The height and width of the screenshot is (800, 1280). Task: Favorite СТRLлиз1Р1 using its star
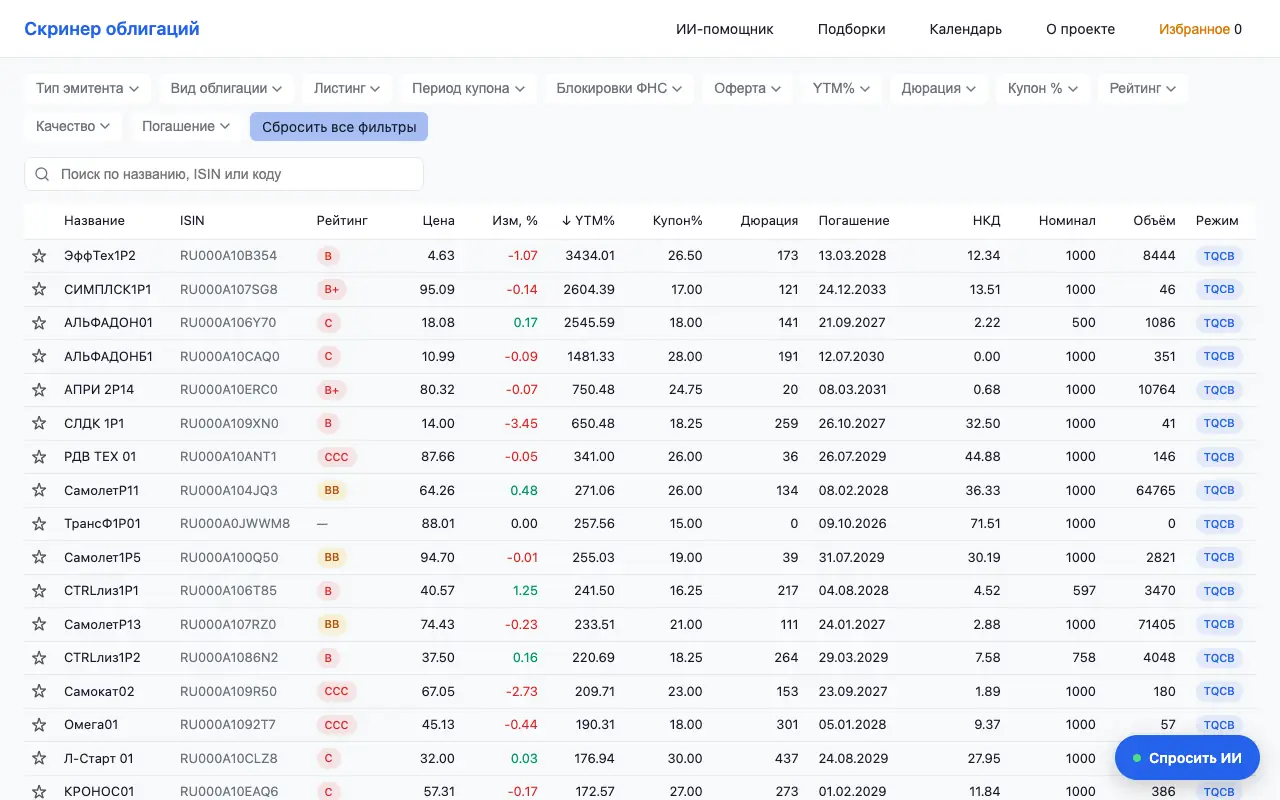click(39, 591)
